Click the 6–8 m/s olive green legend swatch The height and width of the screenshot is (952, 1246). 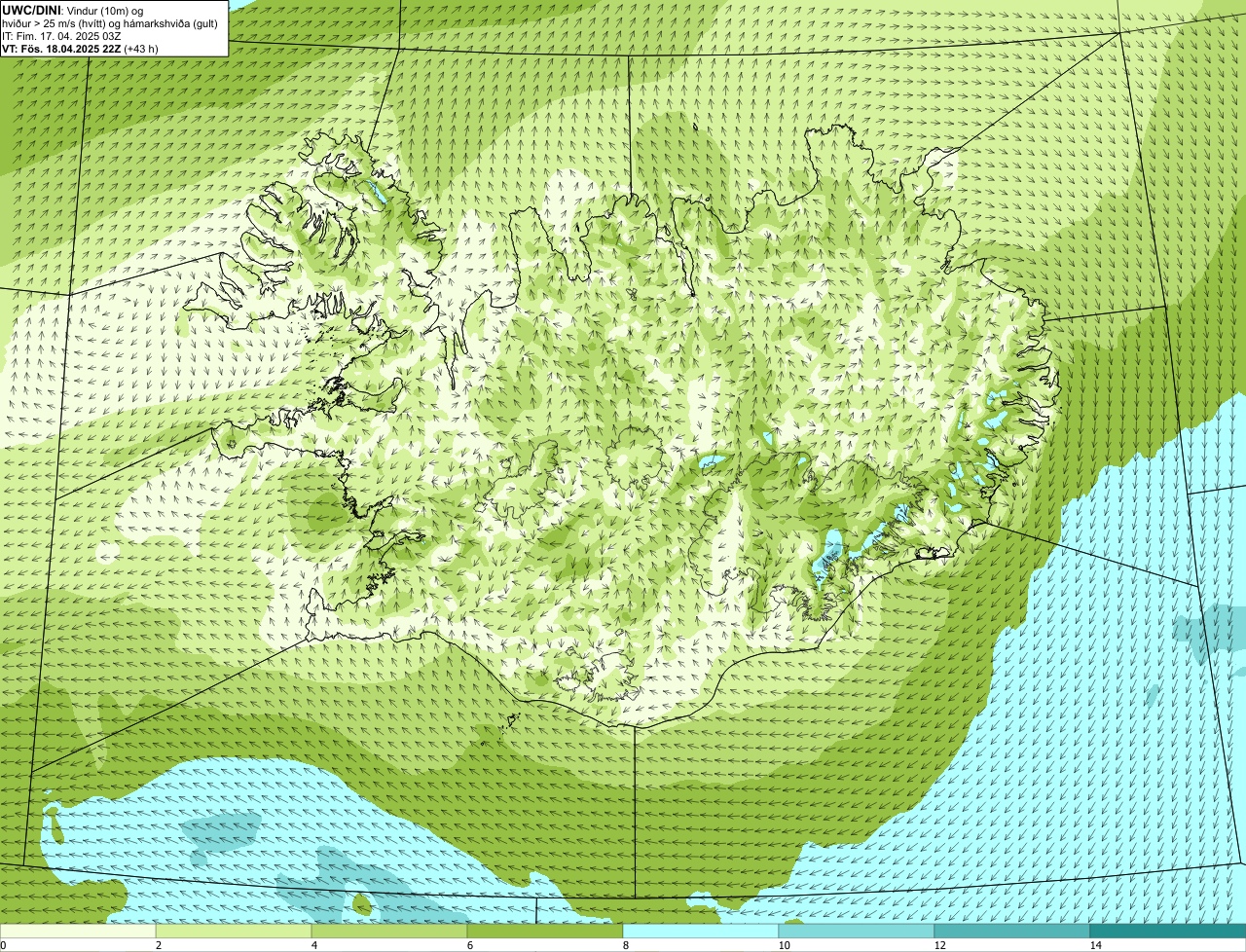pos(545,931)
